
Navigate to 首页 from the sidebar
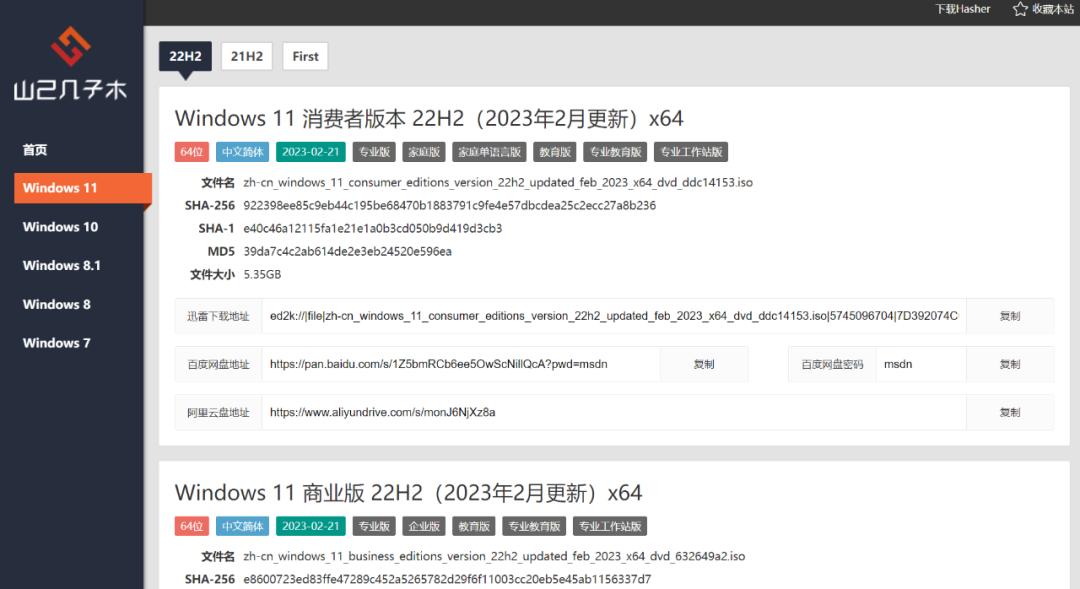tap(35, 149)
